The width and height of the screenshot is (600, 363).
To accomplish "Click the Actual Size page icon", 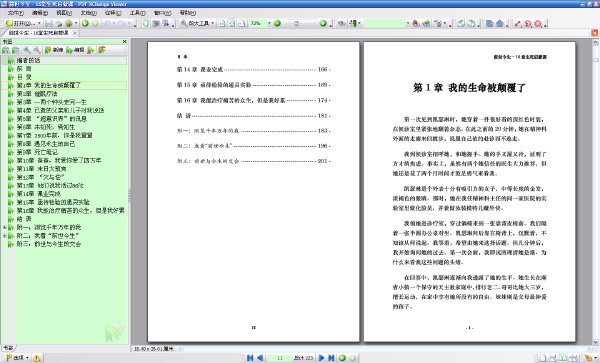I will click(222, 23).
